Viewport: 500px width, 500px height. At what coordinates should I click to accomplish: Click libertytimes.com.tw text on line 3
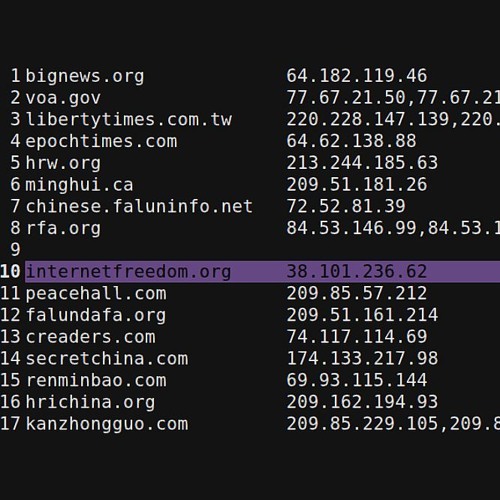[129, 119]
